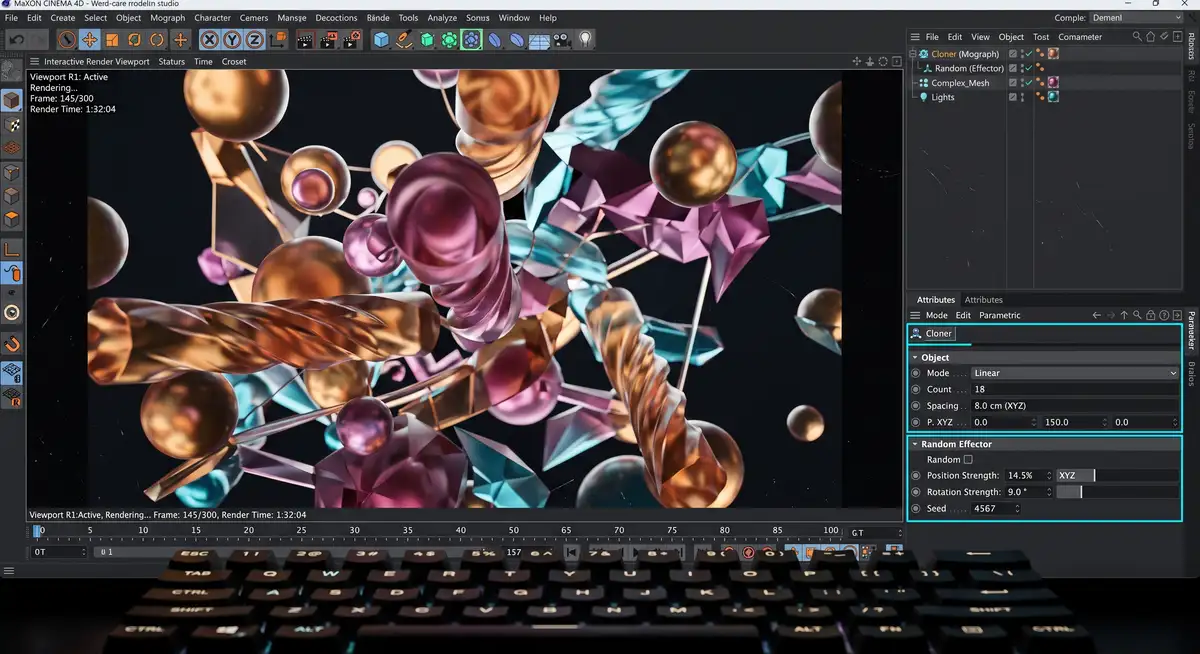Click the Camera icon in the top toolbar

point(562,40)
